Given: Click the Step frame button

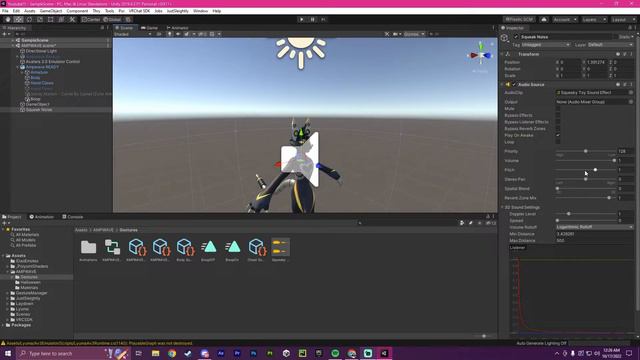Looking at the screenshot, I should click(x=323, y=19).
